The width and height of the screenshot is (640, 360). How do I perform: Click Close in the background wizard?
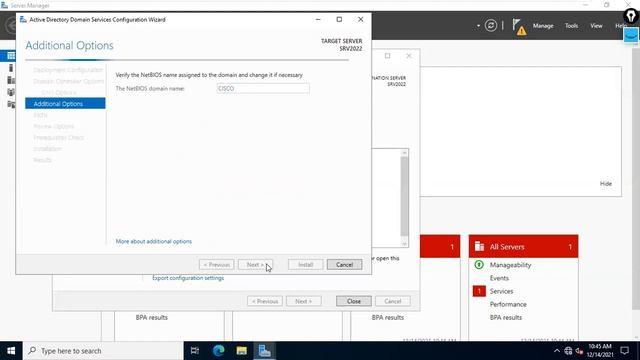click(354, 301)
